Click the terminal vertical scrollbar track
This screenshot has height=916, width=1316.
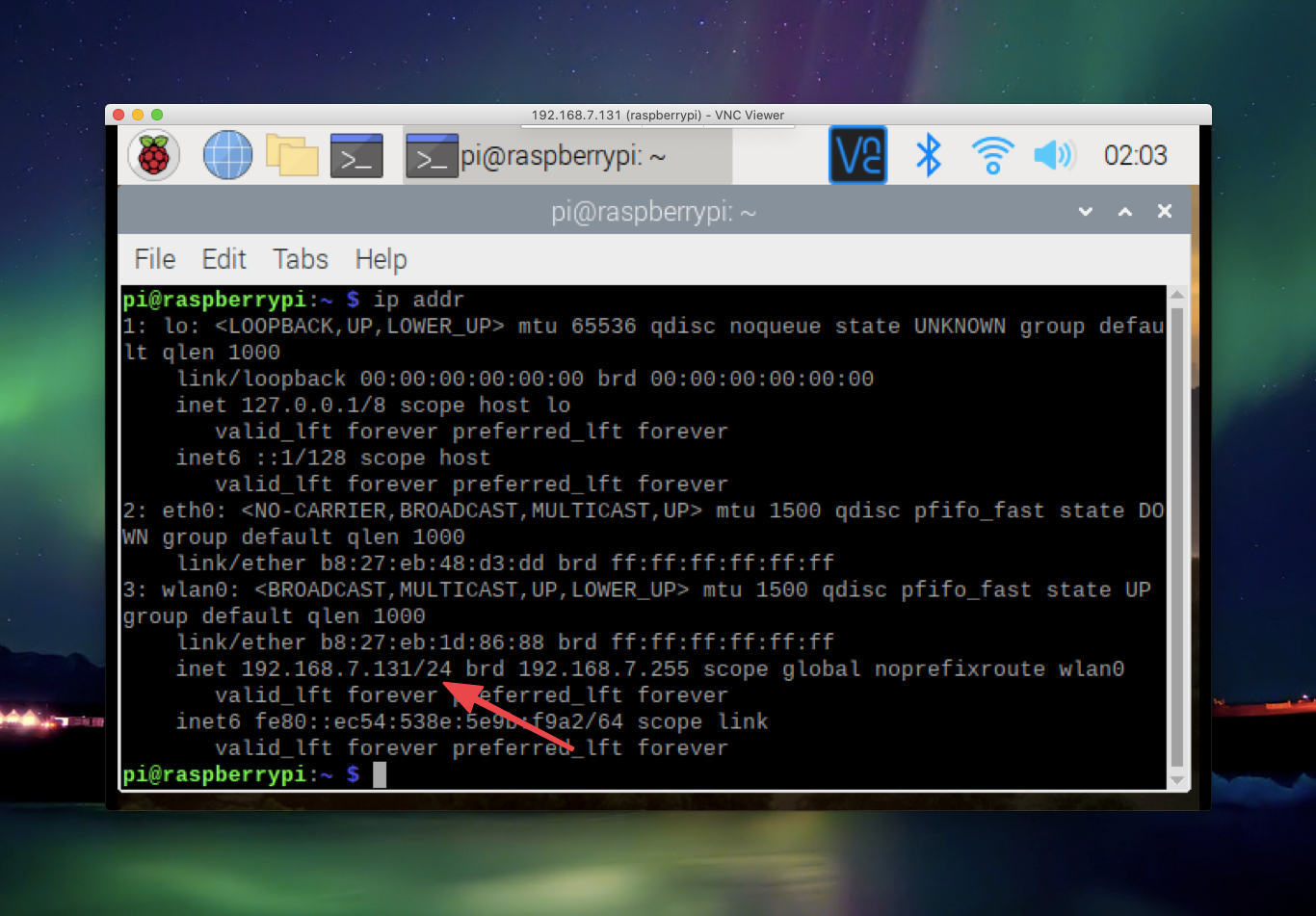tap(1177, 537)
